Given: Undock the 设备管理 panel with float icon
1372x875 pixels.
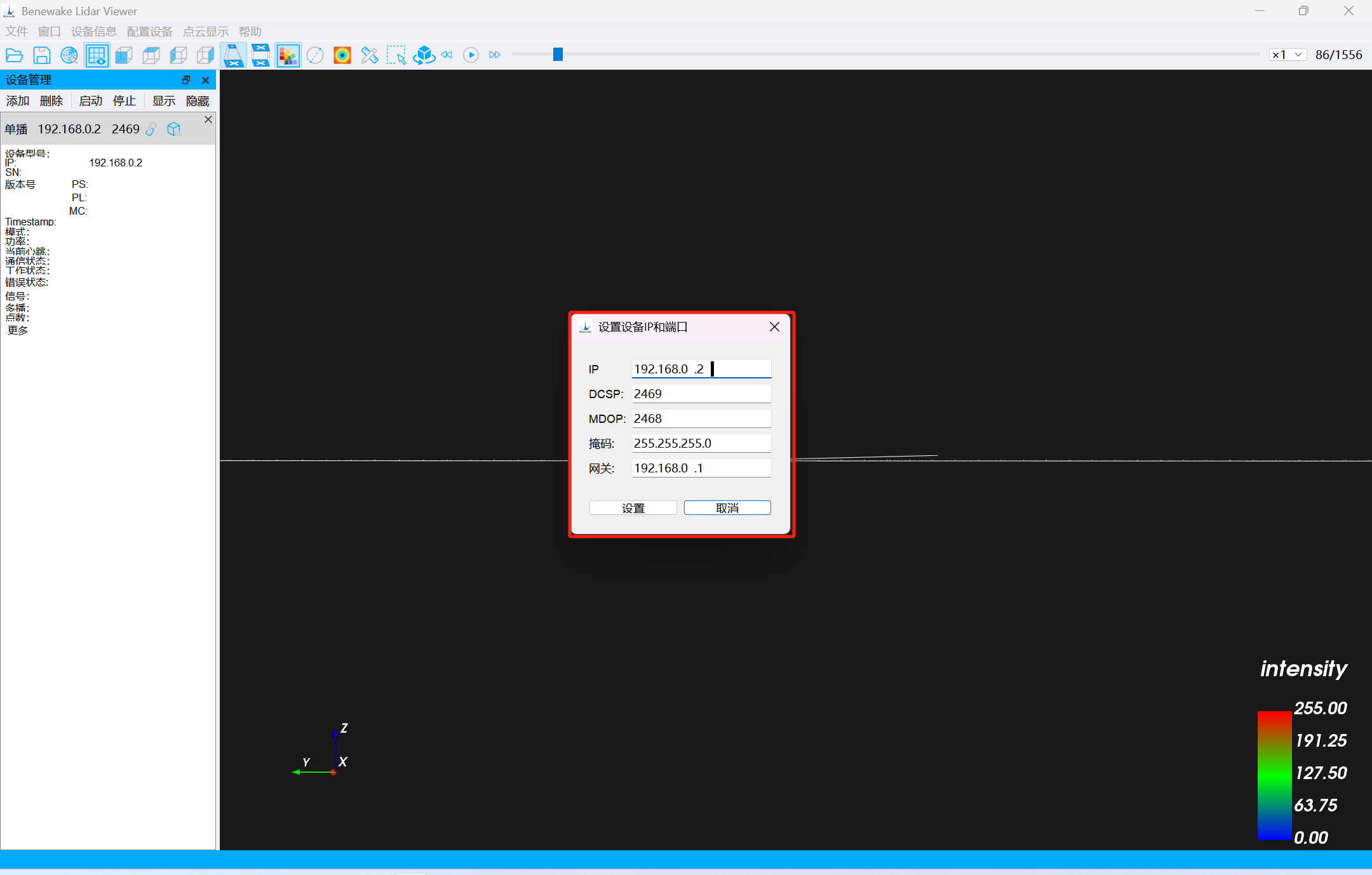Looking at the screenshot, I should click(x=186, y=80).
